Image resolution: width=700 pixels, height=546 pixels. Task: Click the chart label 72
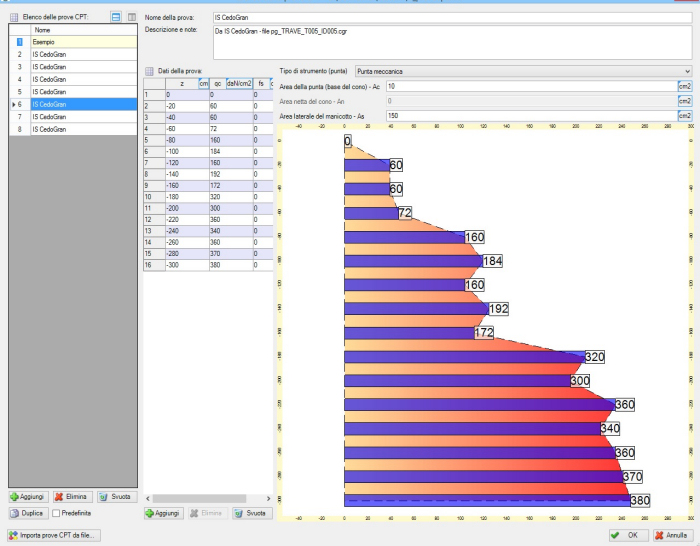pyautogui.click(x=405, y=213)
